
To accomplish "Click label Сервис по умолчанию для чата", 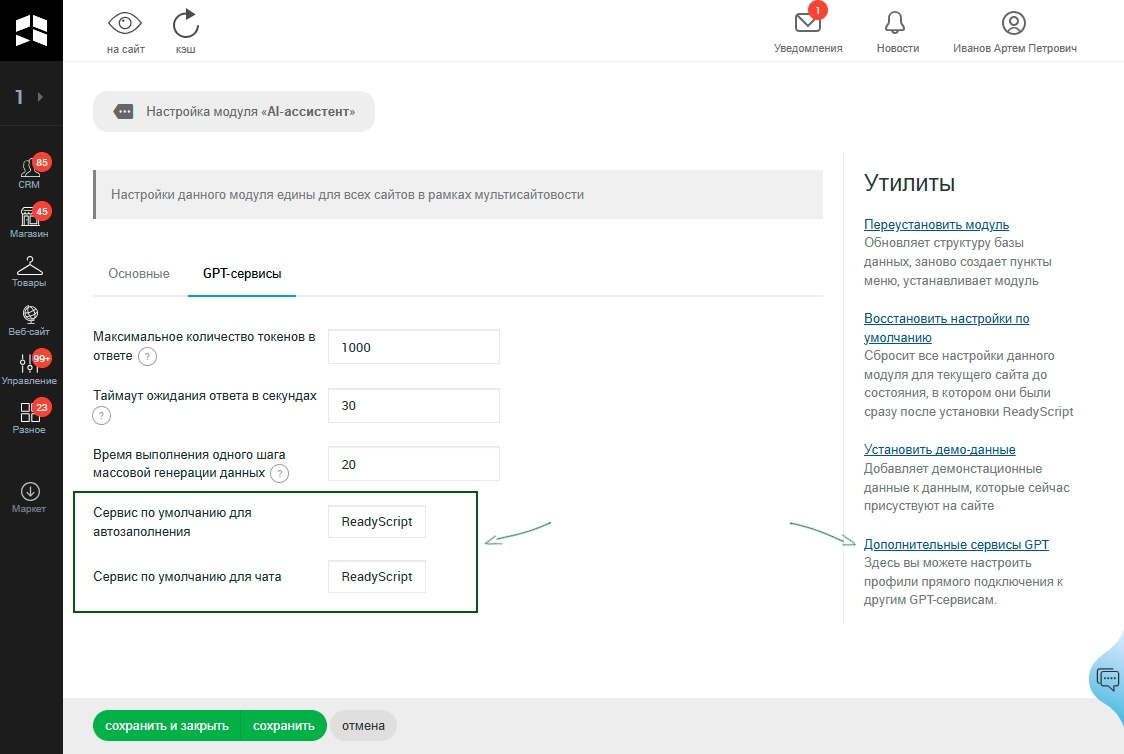I will tap(187, 576).
